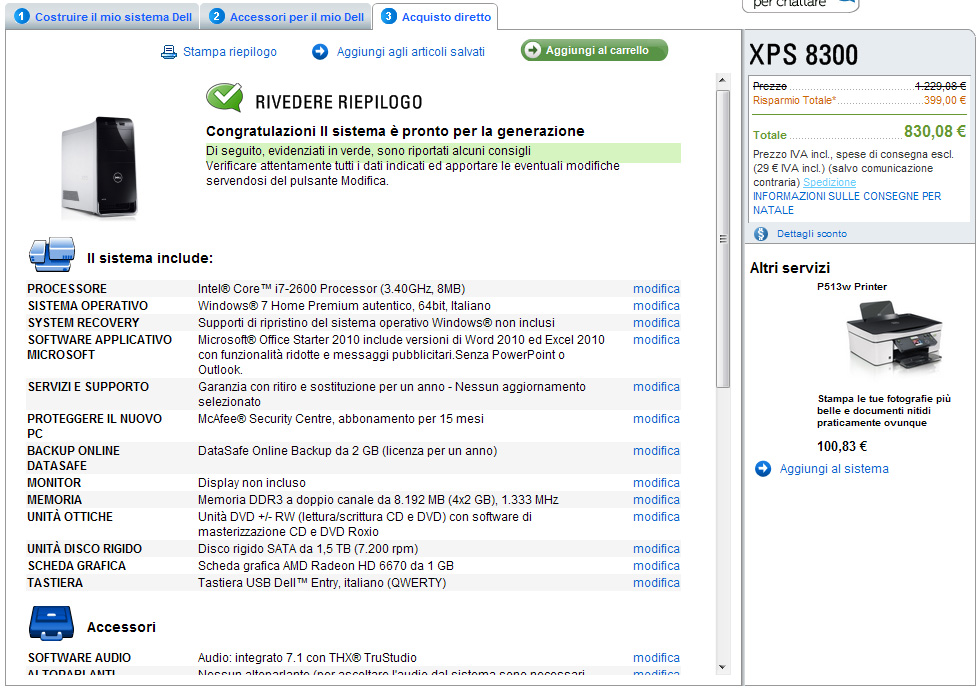Image resolution: width=977 pixels, height=690 pixels.
Task: Click the summary scrollbar down arrow
Action: pyautogui.click(x=722, y=667)
